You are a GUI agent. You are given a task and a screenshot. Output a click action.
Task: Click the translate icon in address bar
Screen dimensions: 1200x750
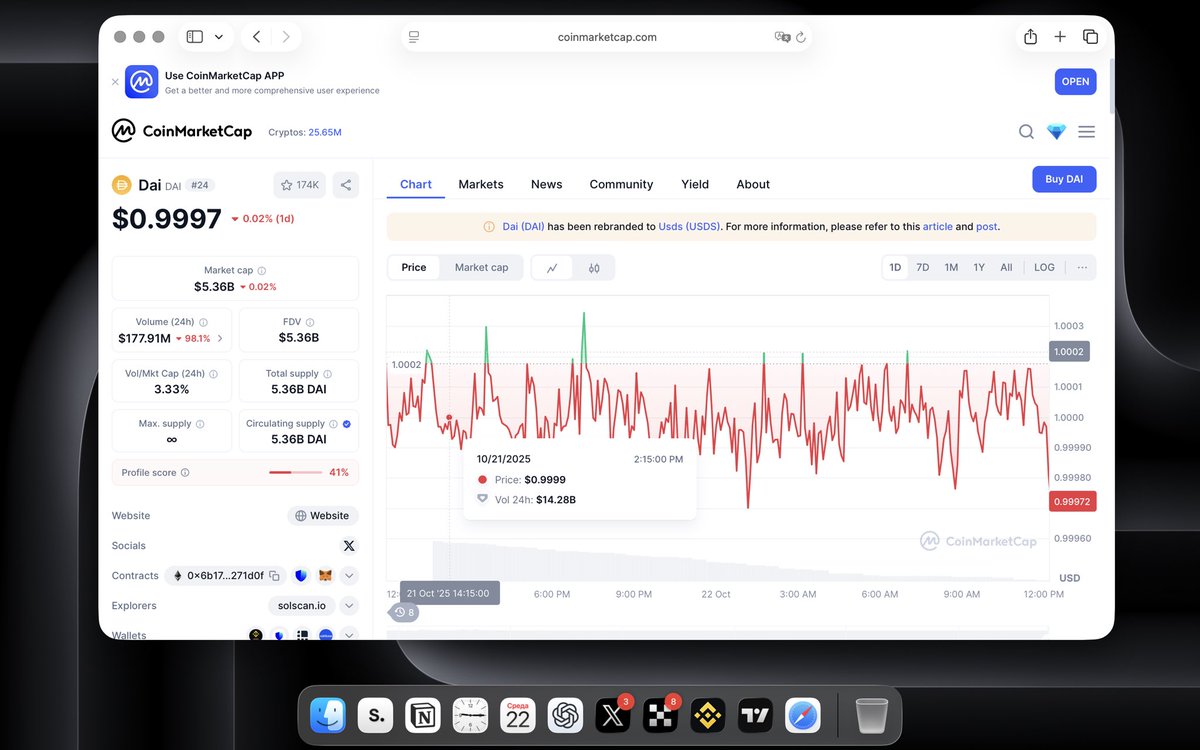tap(782, 37)
